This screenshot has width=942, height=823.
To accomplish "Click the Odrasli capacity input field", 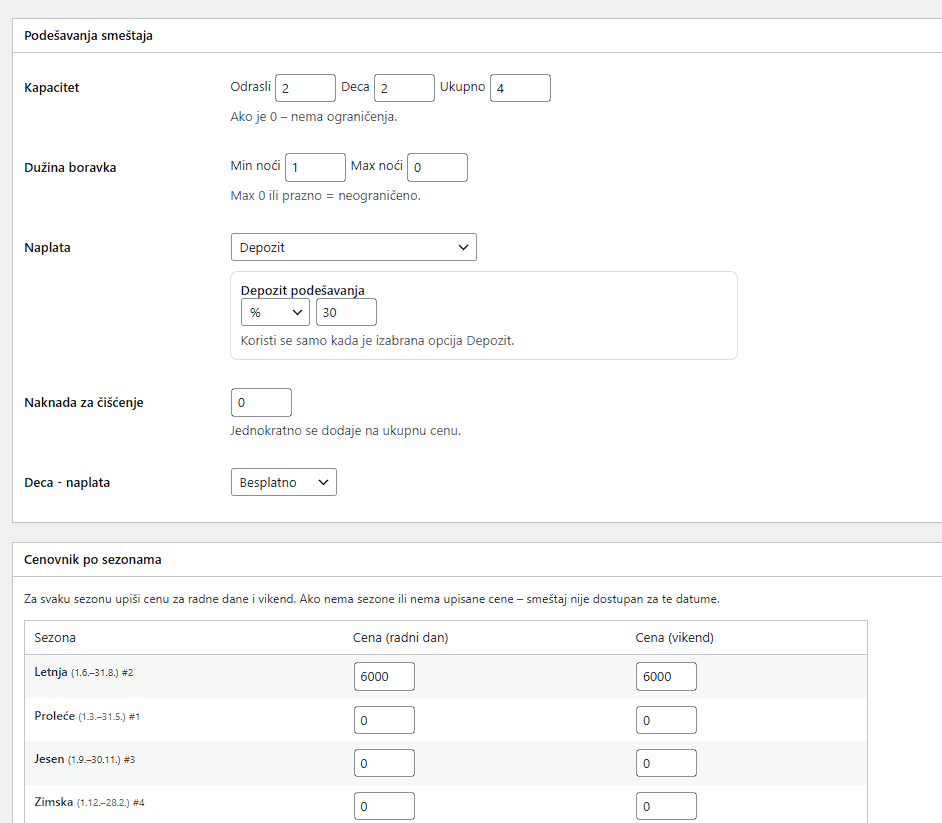I will point(305,88).
